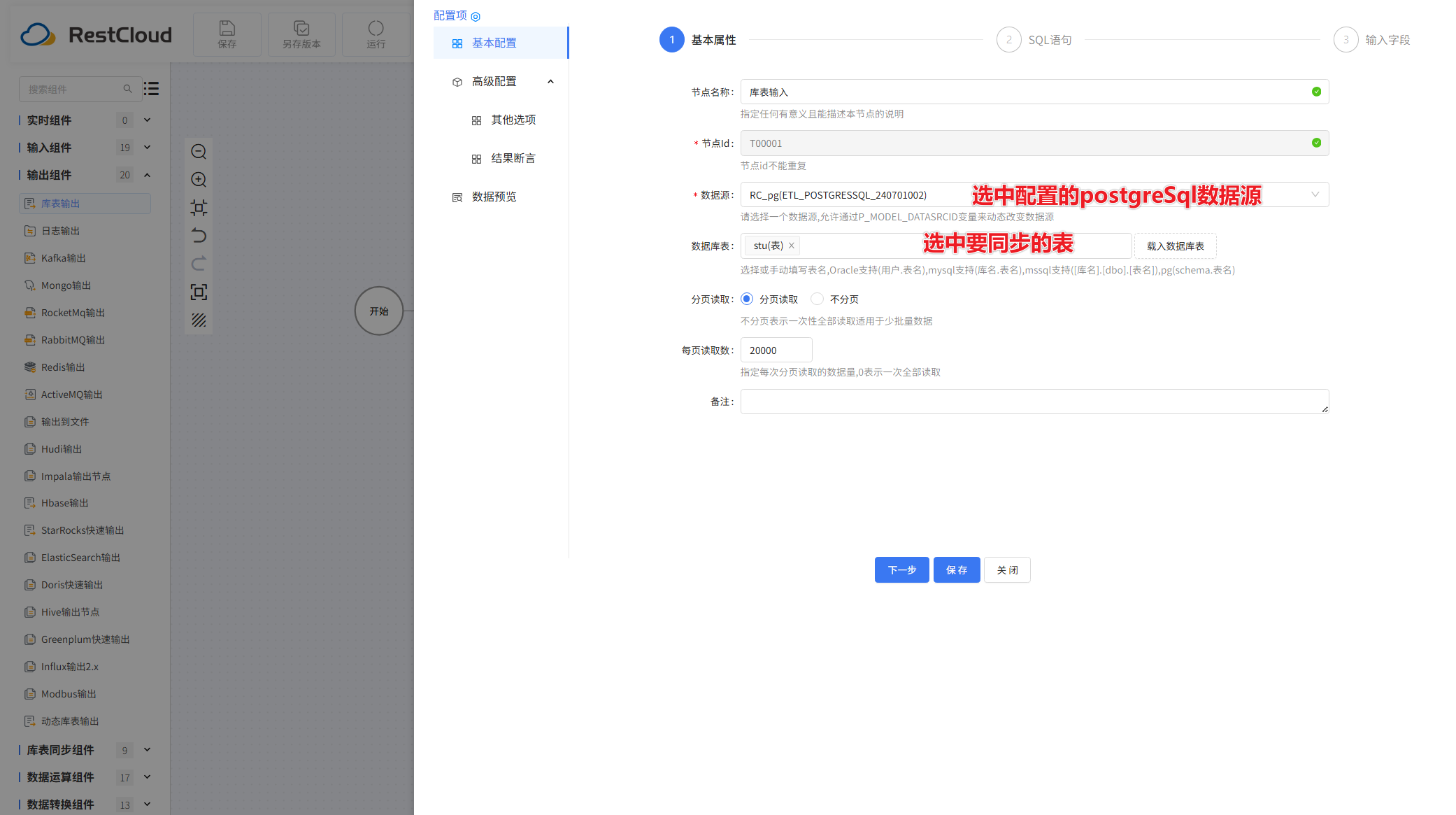Click the list view icon beside search box
1456x815 pixels.
151,89
